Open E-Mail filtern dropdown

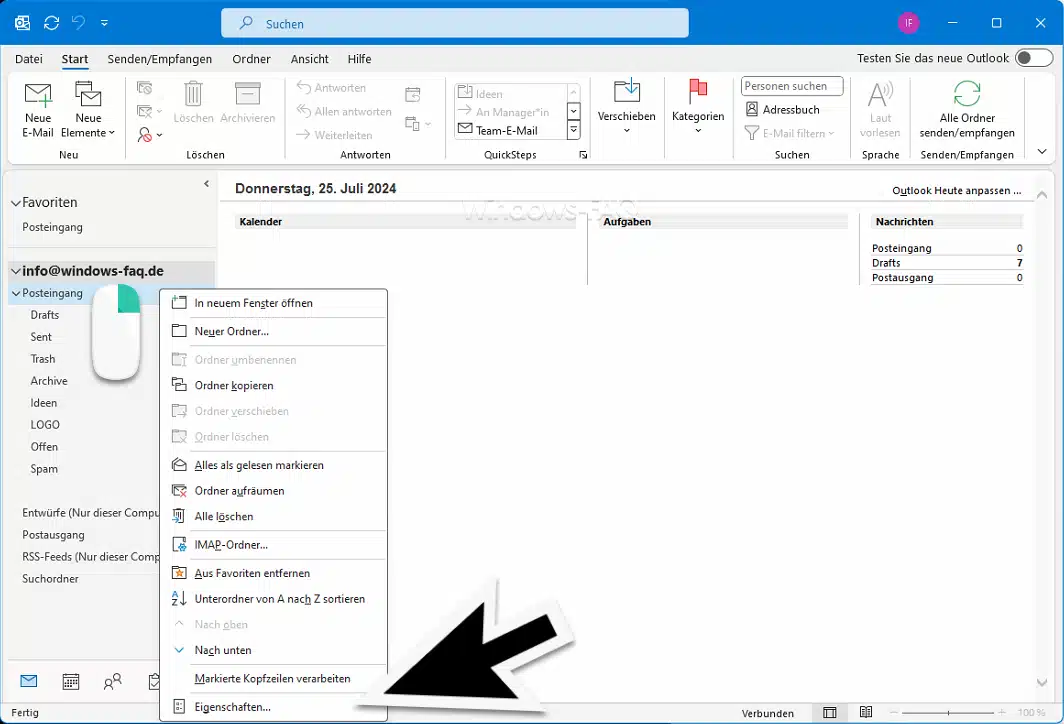[x=789, y=133]
